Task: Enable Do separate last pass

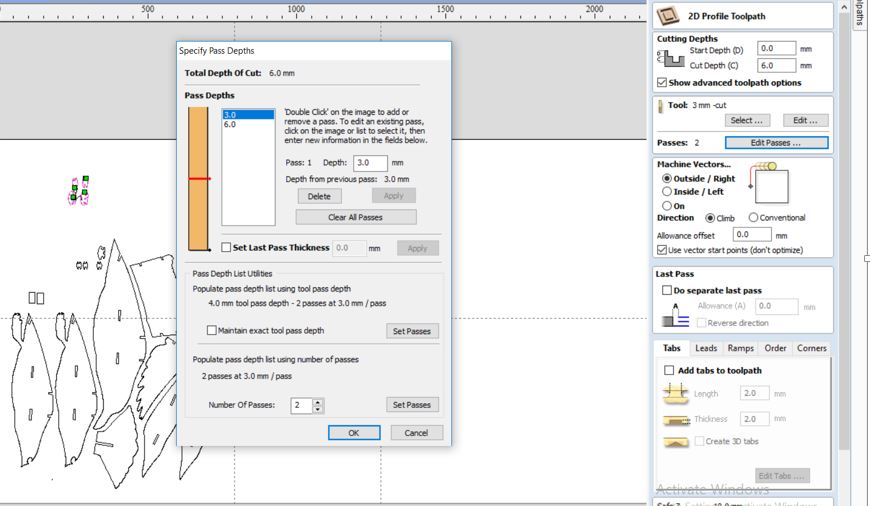Action: [x=667, y=290]
